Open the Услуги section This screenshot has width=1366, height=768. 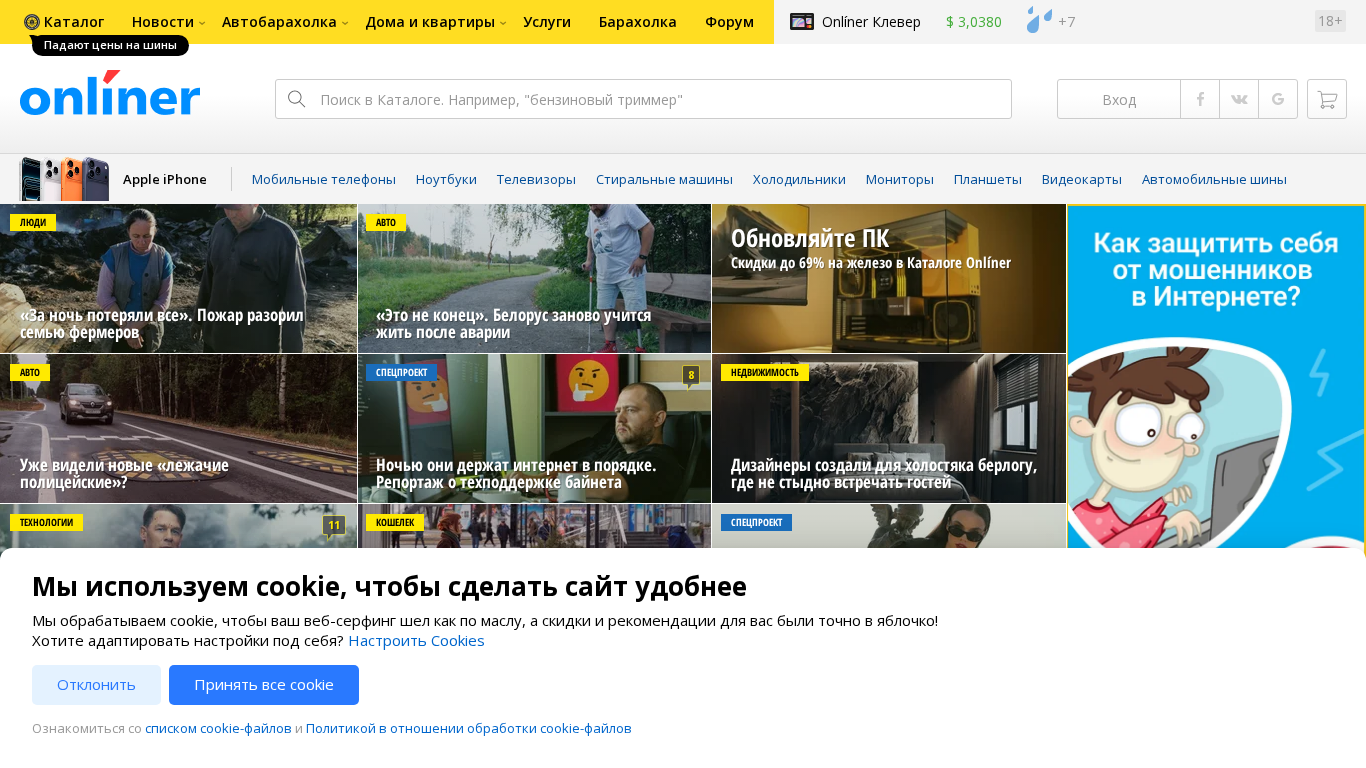(547, 22)
